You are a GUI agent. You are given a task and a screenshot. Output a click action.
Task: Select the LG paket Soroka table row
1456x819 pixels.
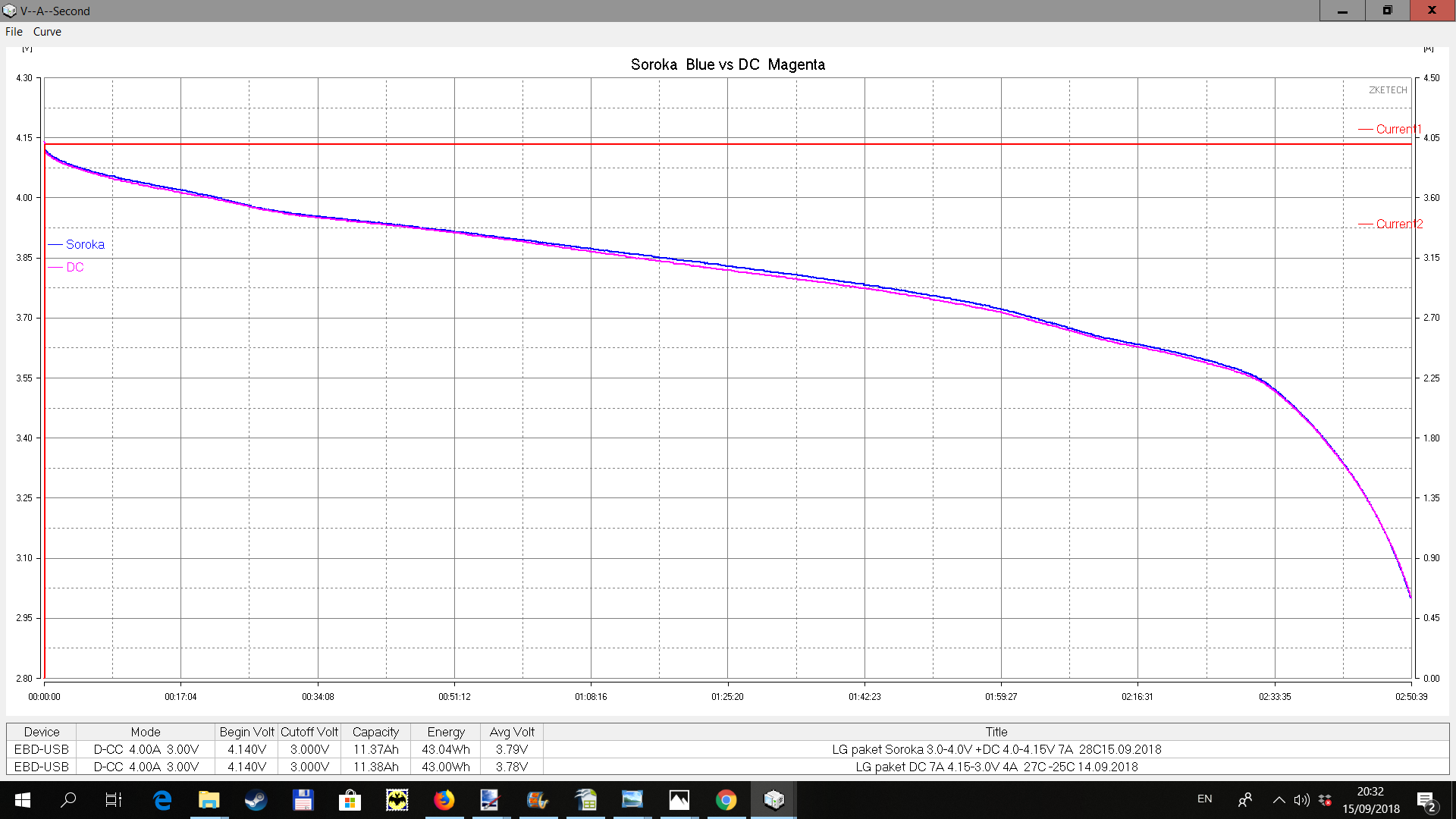[x=996, y=749]
